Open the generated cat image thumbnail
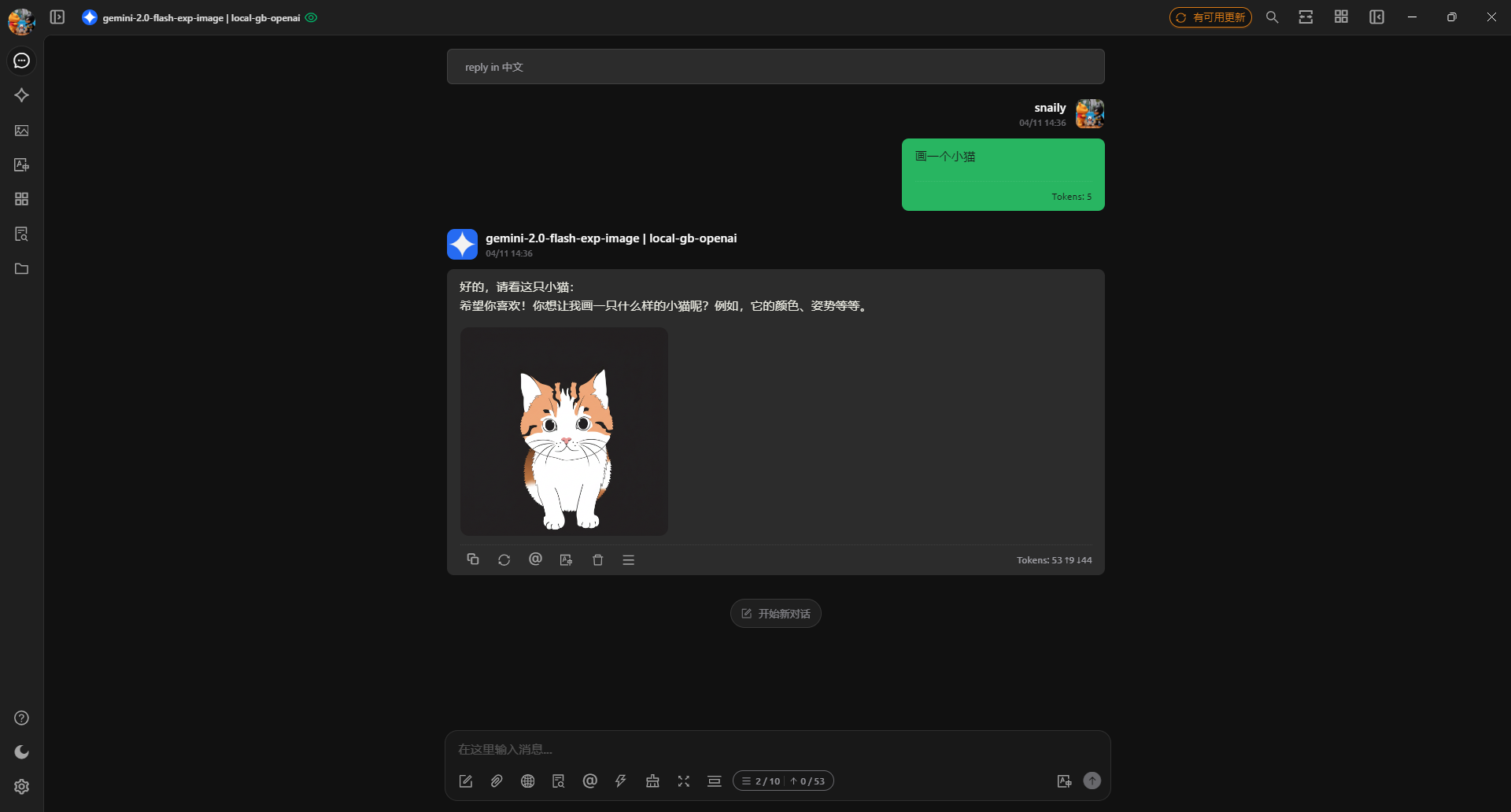1511x812 pixels. pos(564,432)
